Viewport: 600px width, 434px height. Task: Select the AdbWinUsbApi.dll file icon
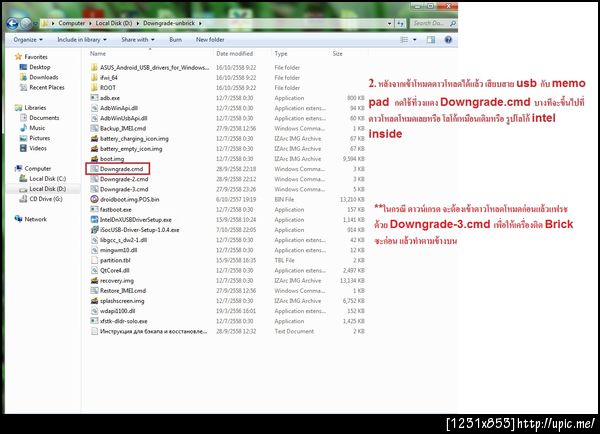click(x=94, y=118)
